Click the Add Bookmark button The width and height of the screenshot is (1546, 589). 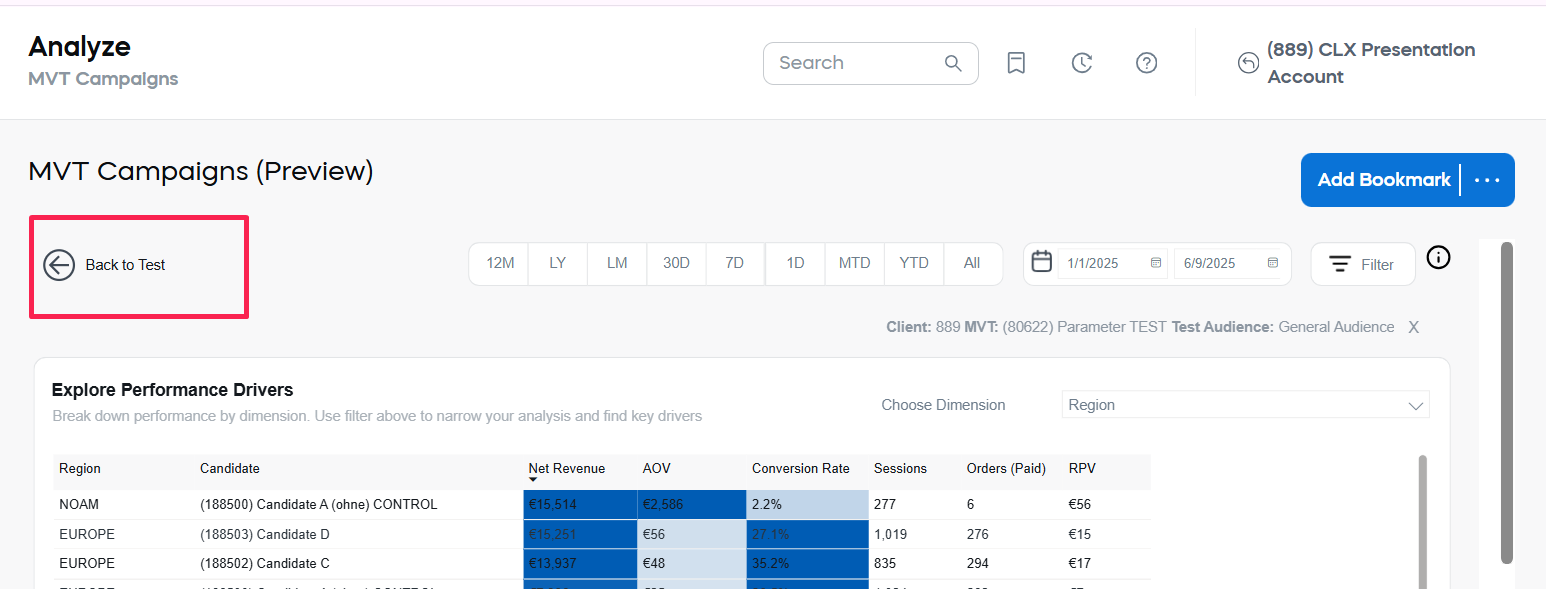tap(1384, 180)
